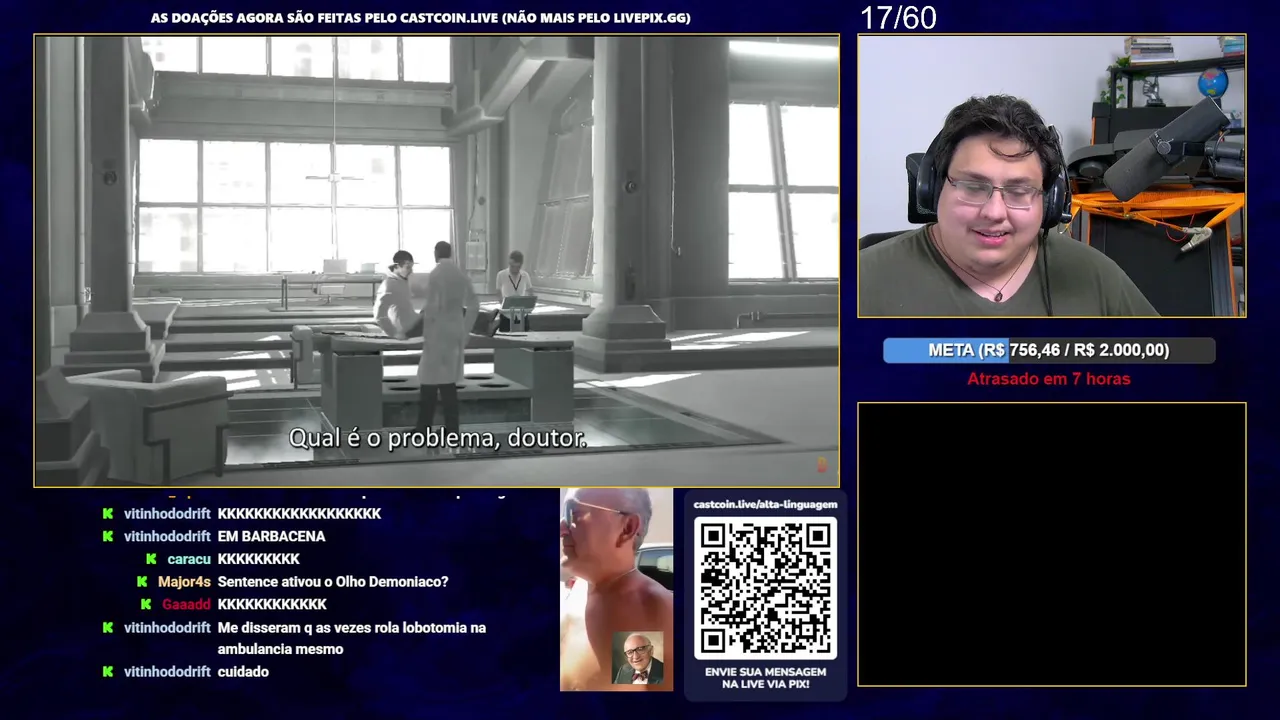Click the small suited man portrait inset

point(638,657)
